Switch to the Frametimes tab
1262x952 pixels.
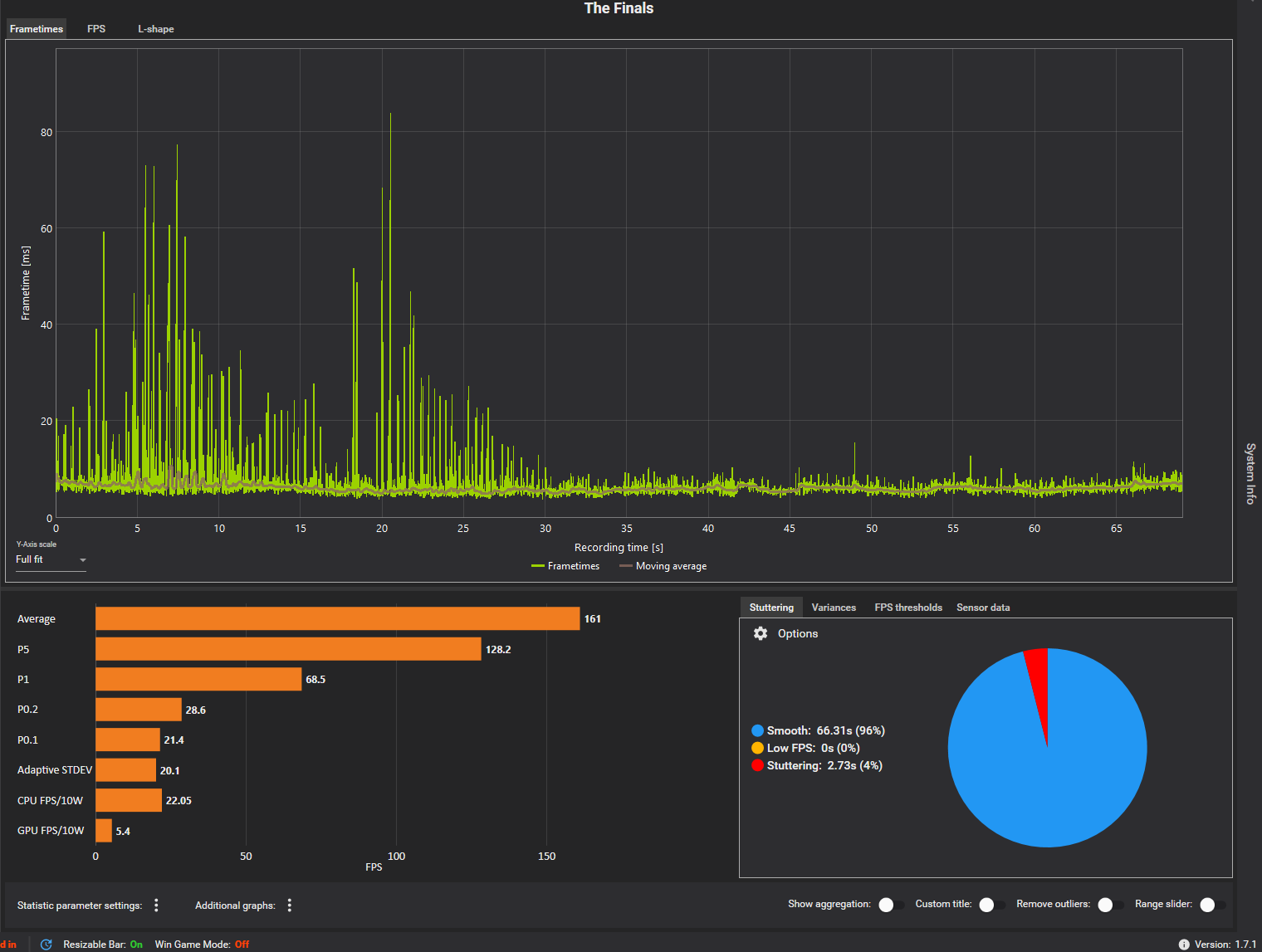(37, 29)
